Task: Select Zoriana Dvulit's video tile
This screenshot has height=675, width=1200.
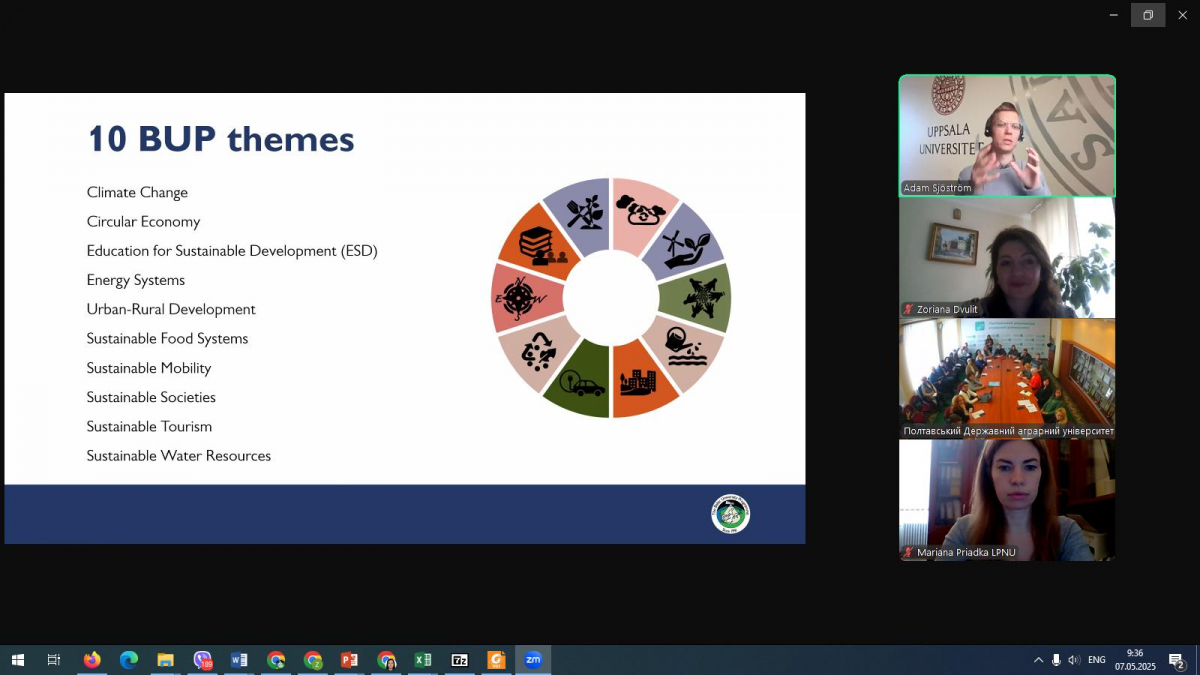Action: point(1007,257)
